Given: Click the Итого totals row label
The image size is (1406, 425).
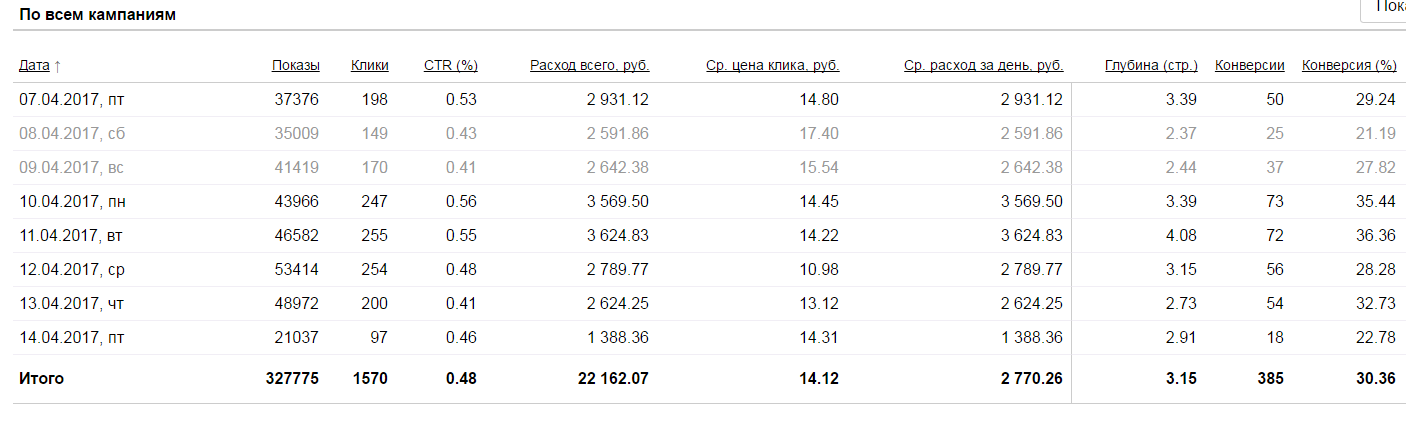Looking at the screenshot, I should (x=41, y=379).
